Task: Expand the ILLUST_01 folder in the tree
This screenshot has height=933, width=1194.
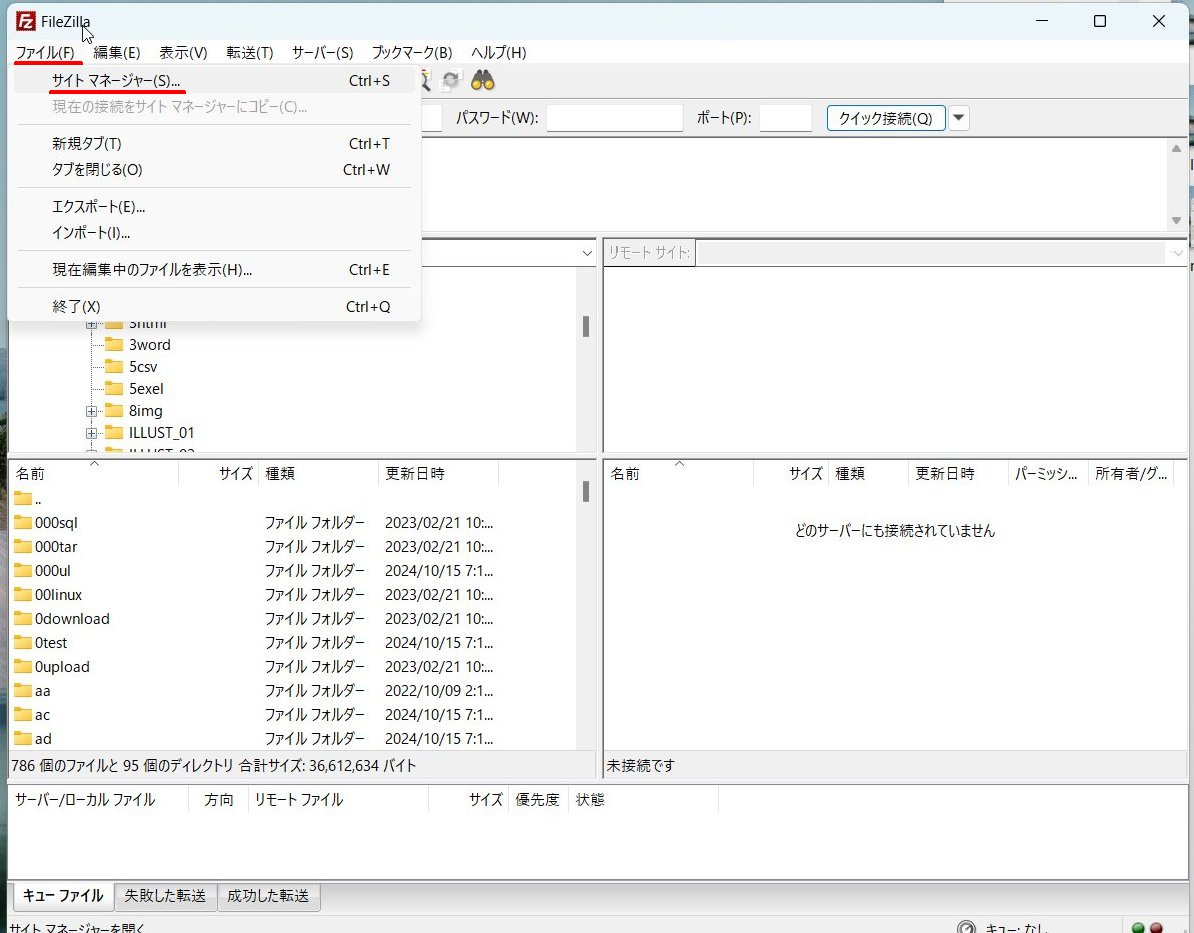Action: pos(91,433)
